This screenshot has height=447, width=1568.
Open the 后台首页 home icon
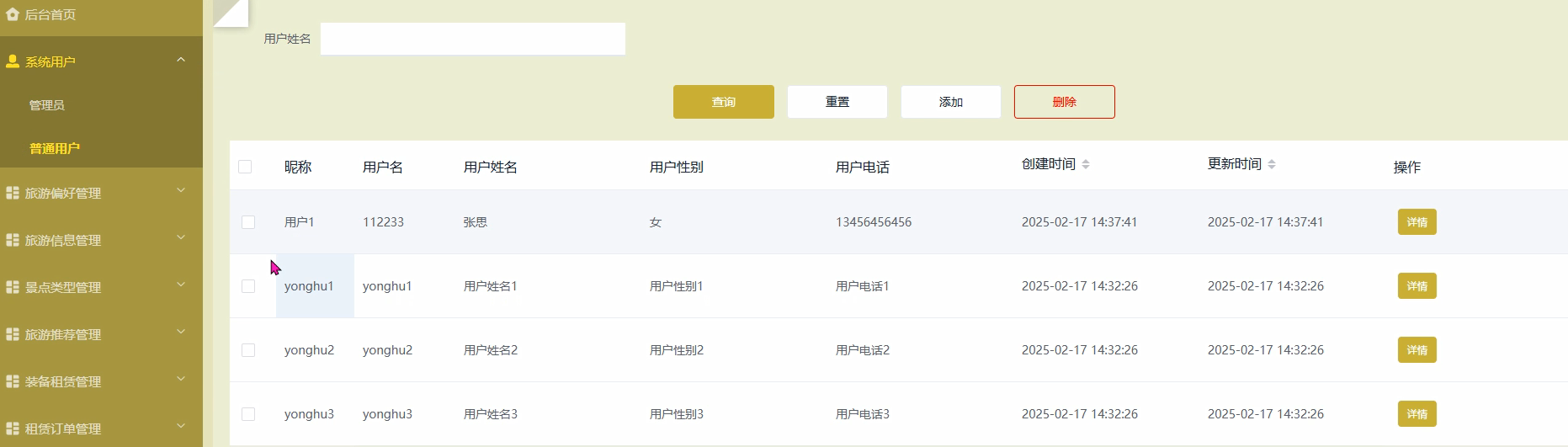click(x=12, y=14)
